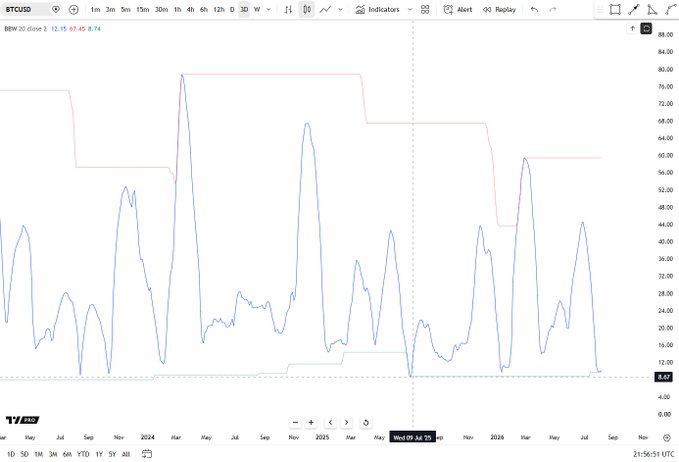Click the green BBW value 8.74
Viewport: 679px width, 462px height.
pyautogui.click(x=94, y=29)
